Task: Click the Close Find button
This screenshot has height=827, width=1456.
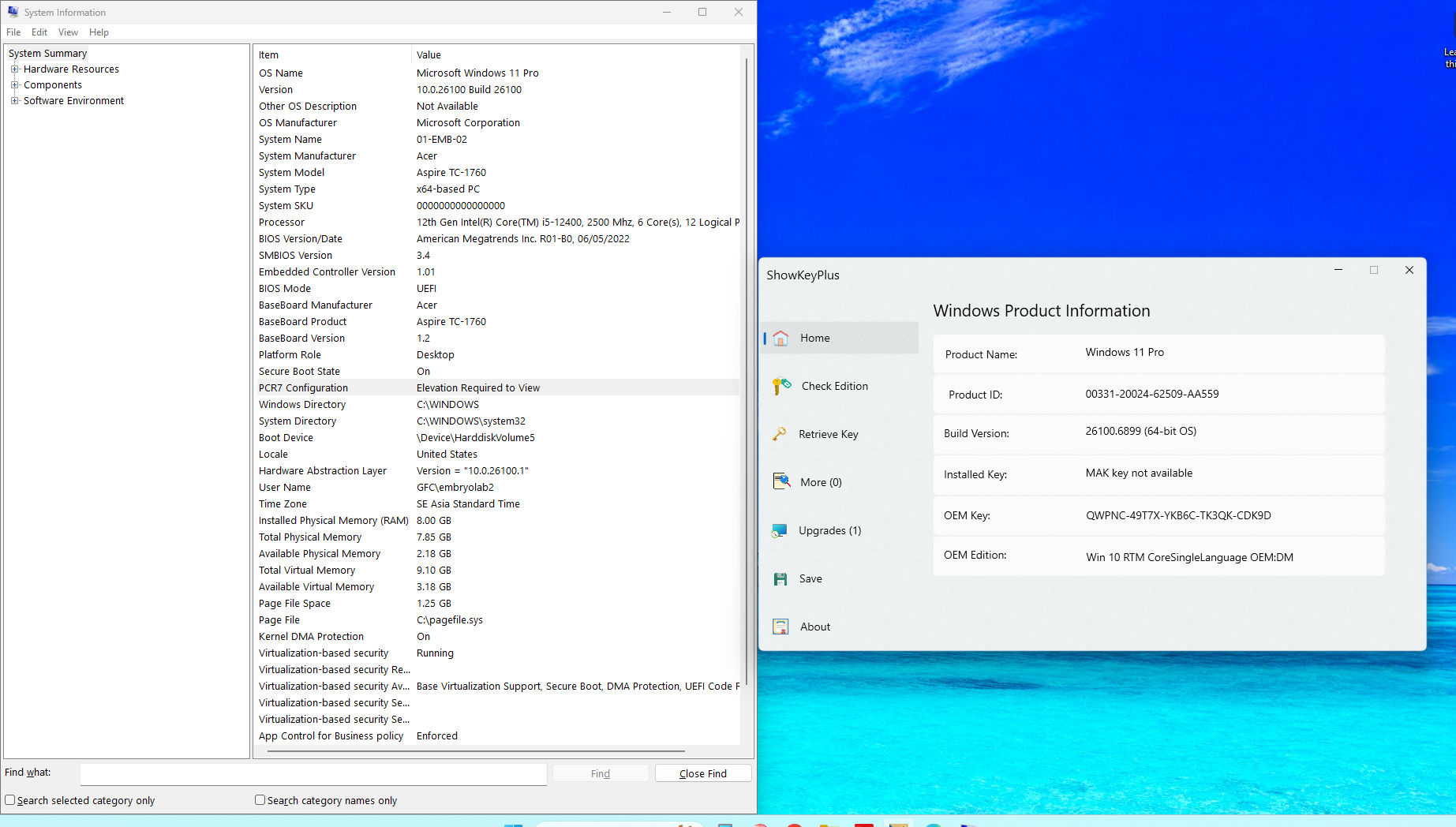Action: pos(702,773)
